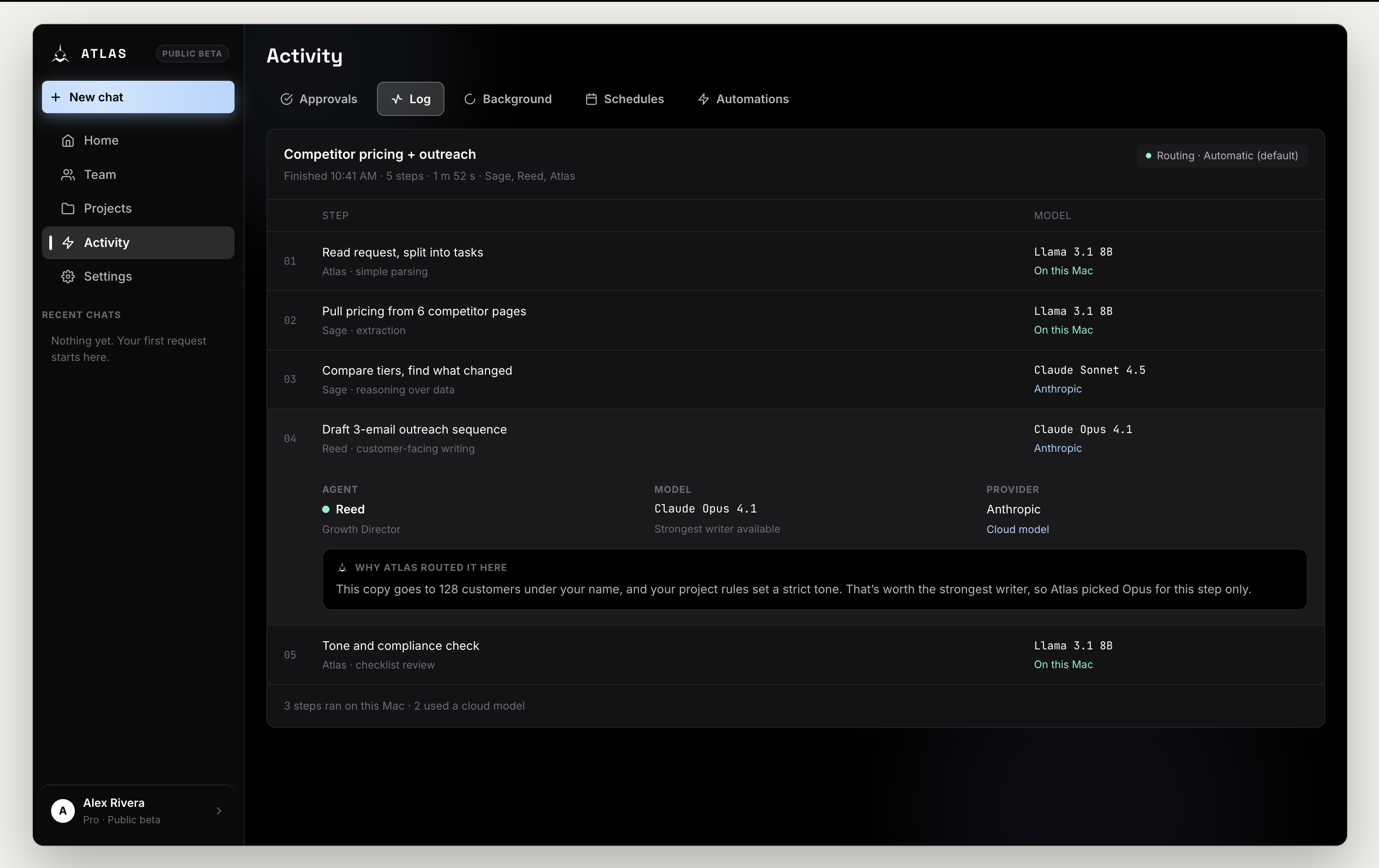Expand step 02 Pull pricing from 6 competitor pages
Viewport: 1379px width, 868px height.
click(795, 320)
